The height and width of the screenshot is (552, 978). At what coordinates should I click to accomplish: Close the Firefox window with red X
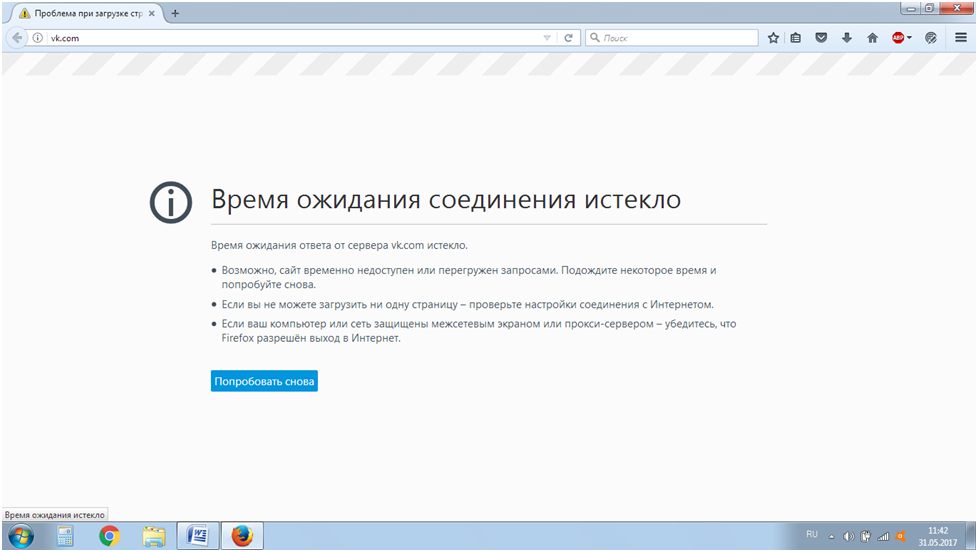pyautogui.click(x=957, y=8)
